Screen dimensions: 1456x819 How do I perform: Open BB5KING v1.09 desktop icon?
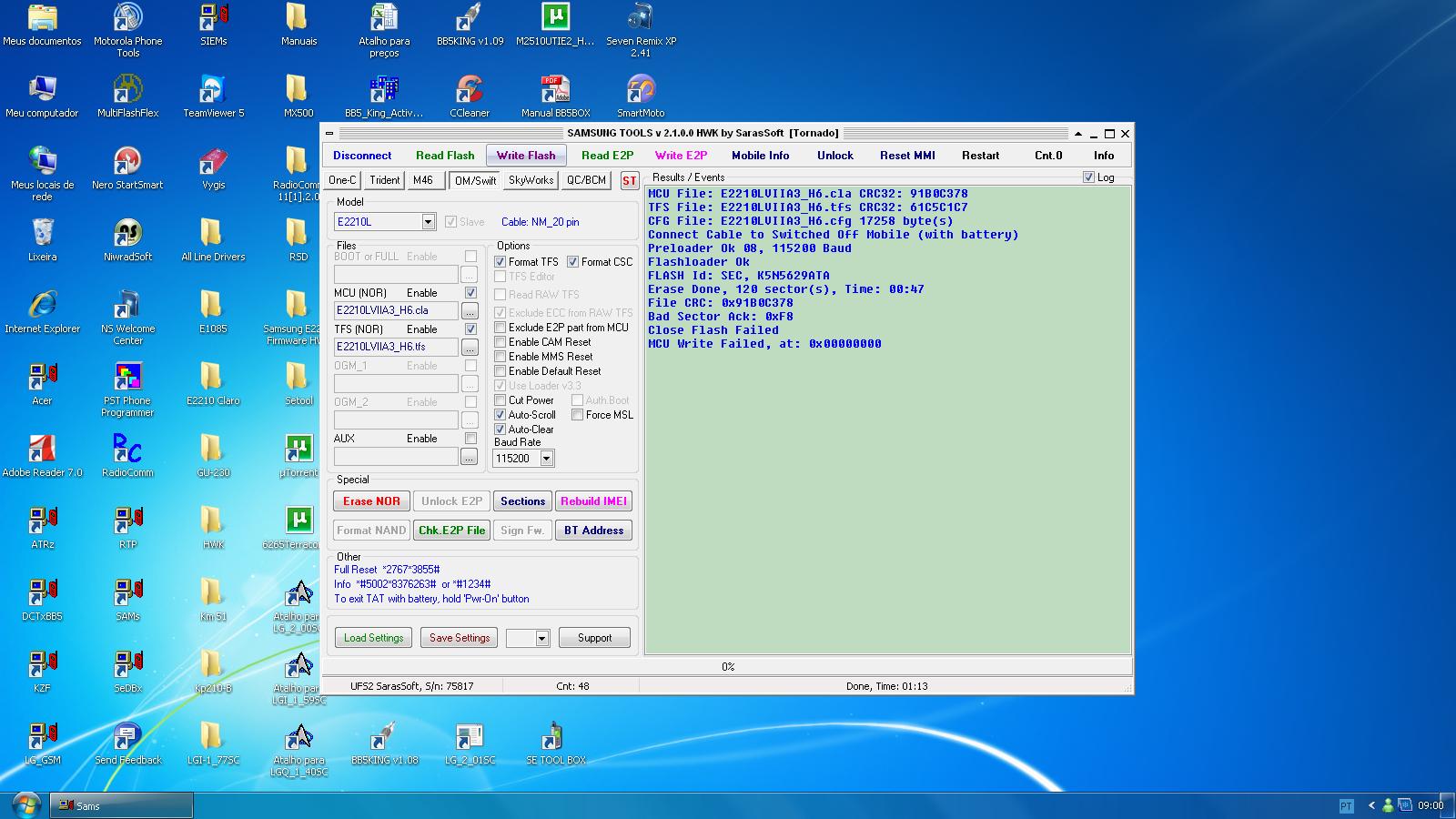(x=470, y=25)
